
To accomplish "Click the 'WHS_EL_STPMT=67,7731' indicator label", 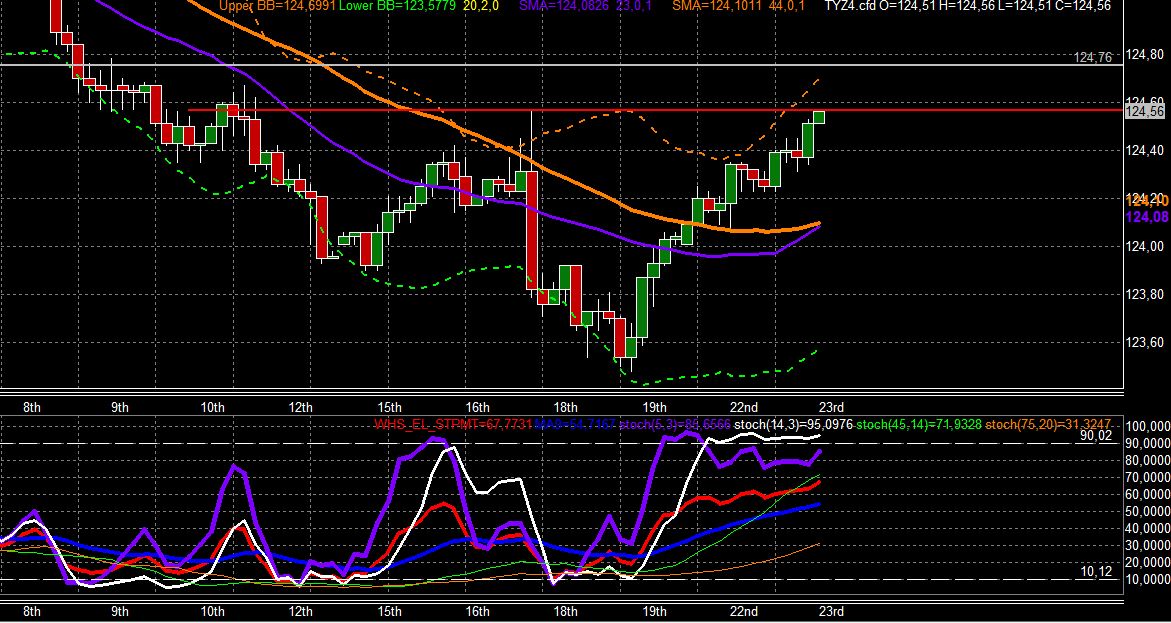I will pos(453,425).
